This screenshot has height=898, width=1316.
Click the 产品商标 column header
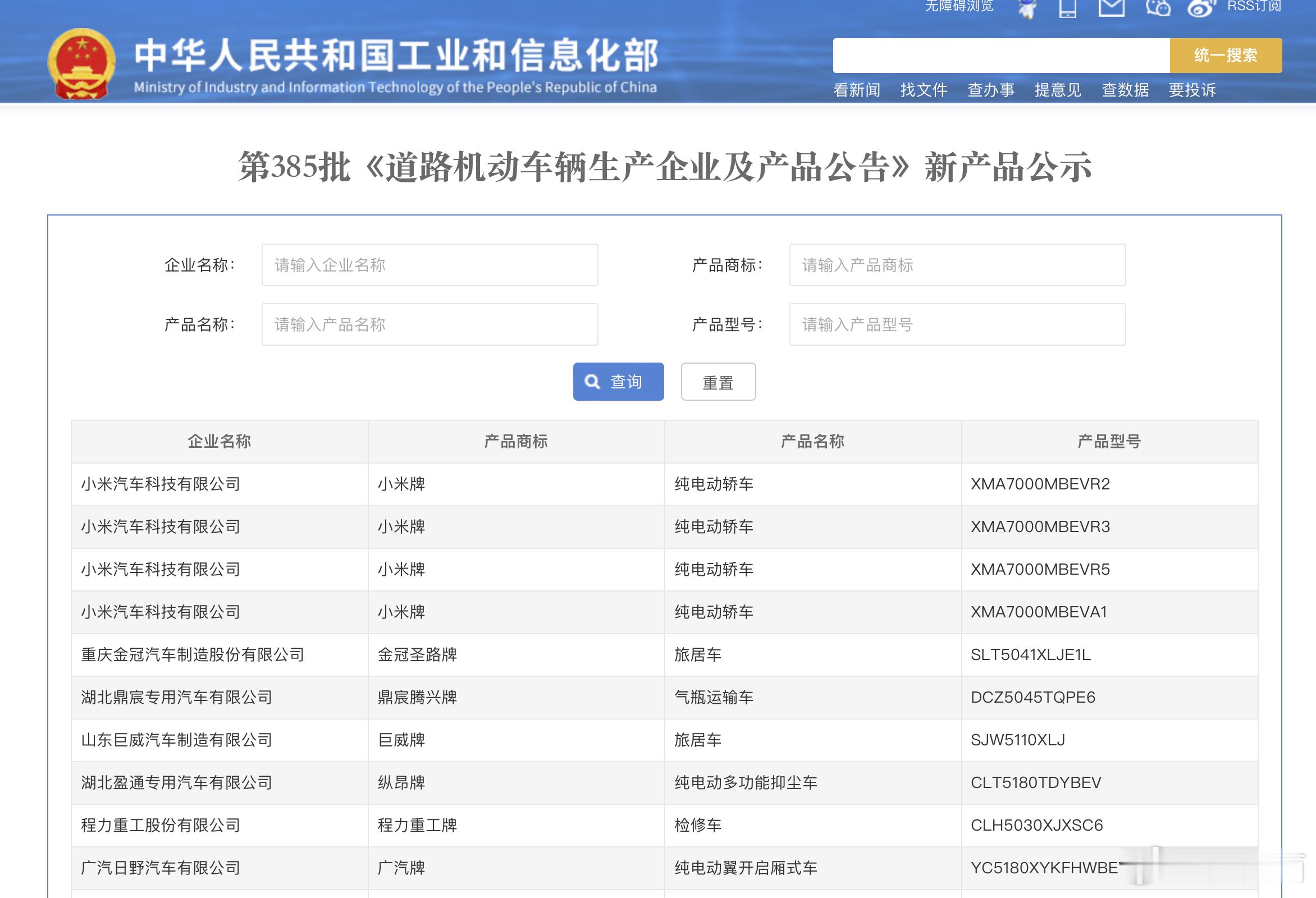pos(516,441)
